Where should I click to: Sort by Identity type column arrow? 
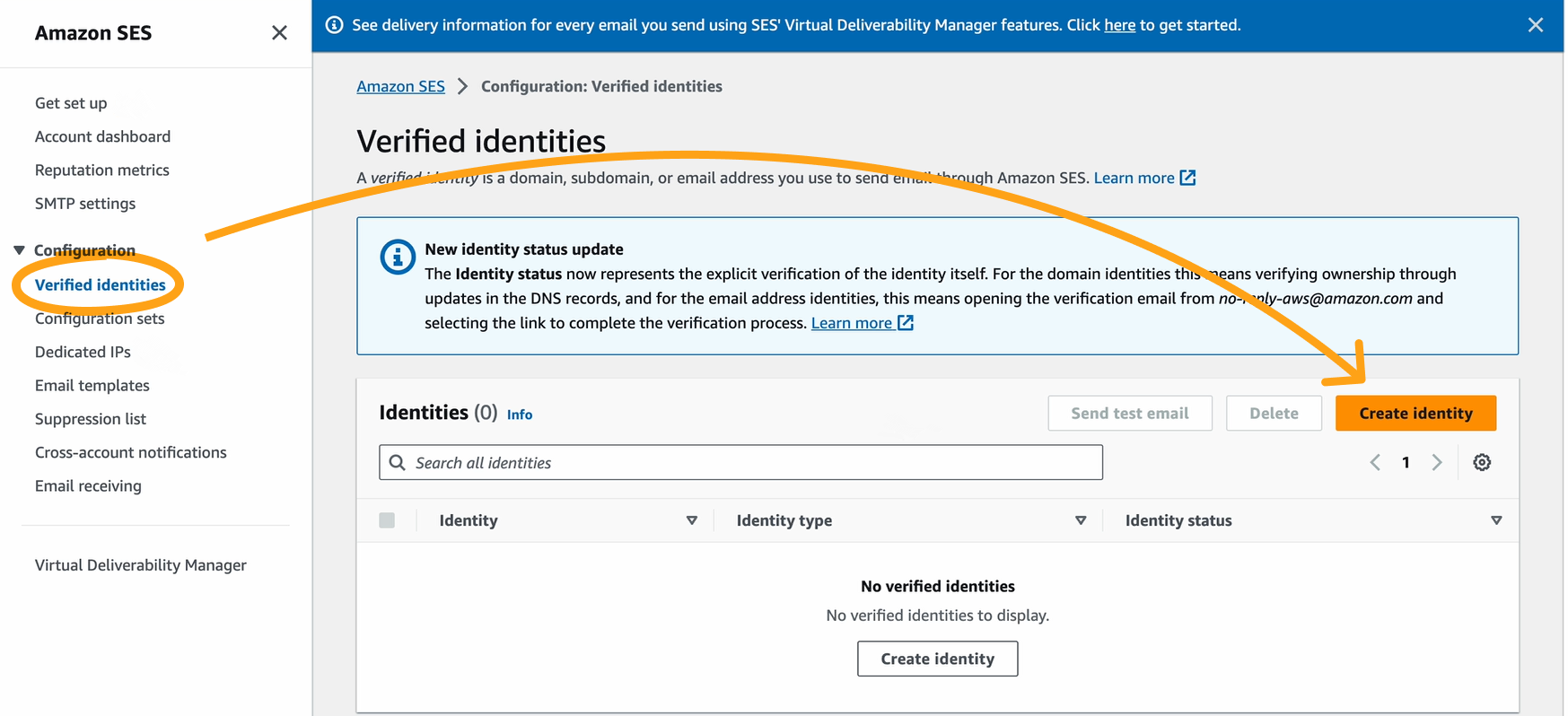pos(1081,520)
